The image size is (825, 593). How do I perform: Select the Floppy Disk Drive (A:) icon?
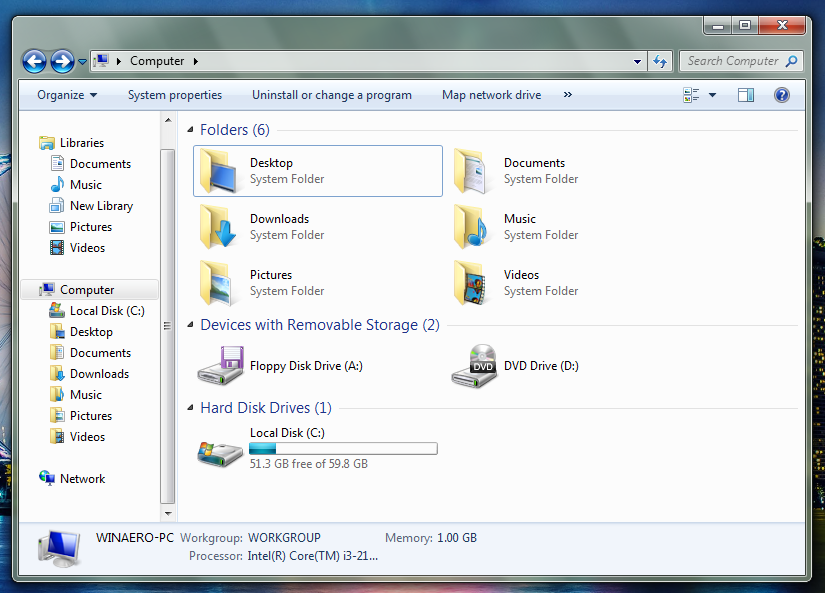220,366
